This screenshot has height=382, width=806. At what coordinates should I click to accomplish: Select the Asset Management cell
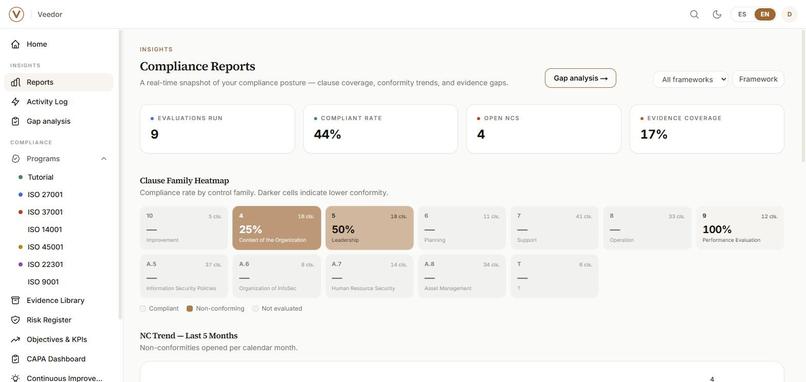pyautogui.click(x=462, y=276)
